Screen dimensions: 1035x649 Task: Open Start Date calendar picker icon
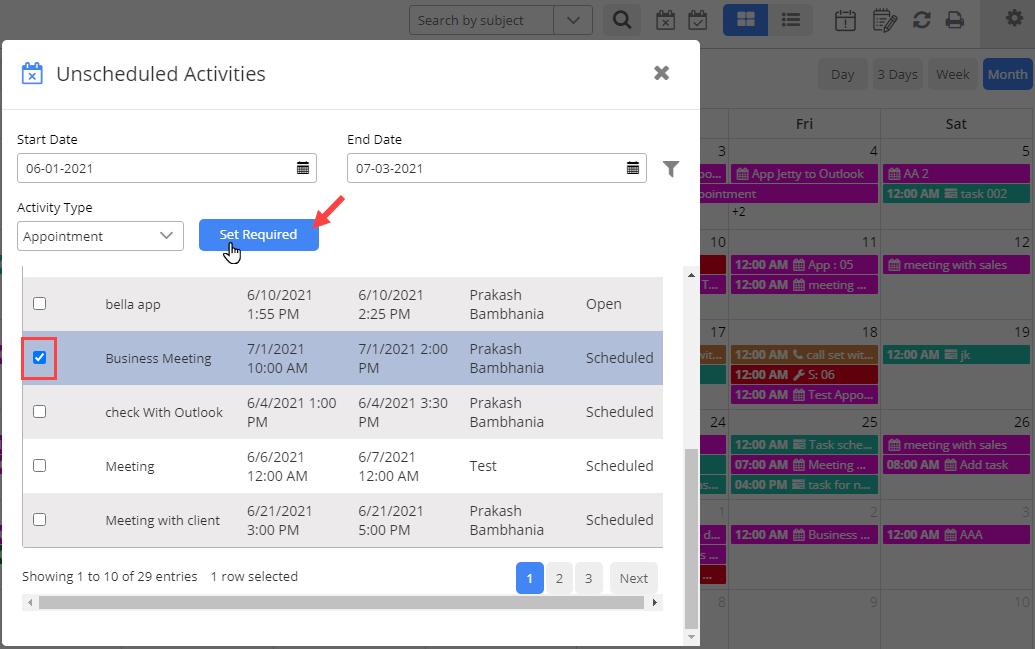(x=303, y=168)
